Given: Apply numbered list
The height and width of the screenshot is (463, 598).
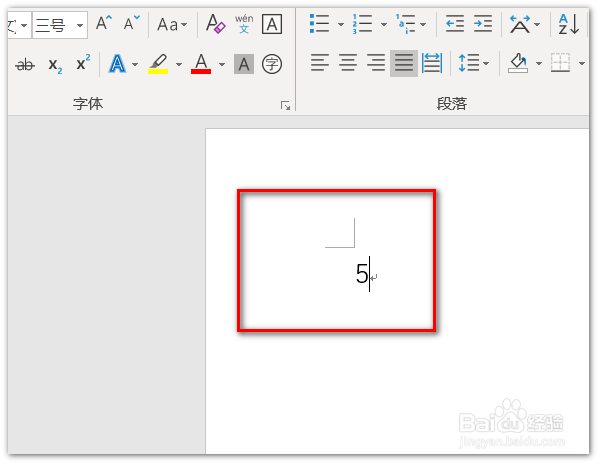Looking at the screenshot, I should (362, 24).
